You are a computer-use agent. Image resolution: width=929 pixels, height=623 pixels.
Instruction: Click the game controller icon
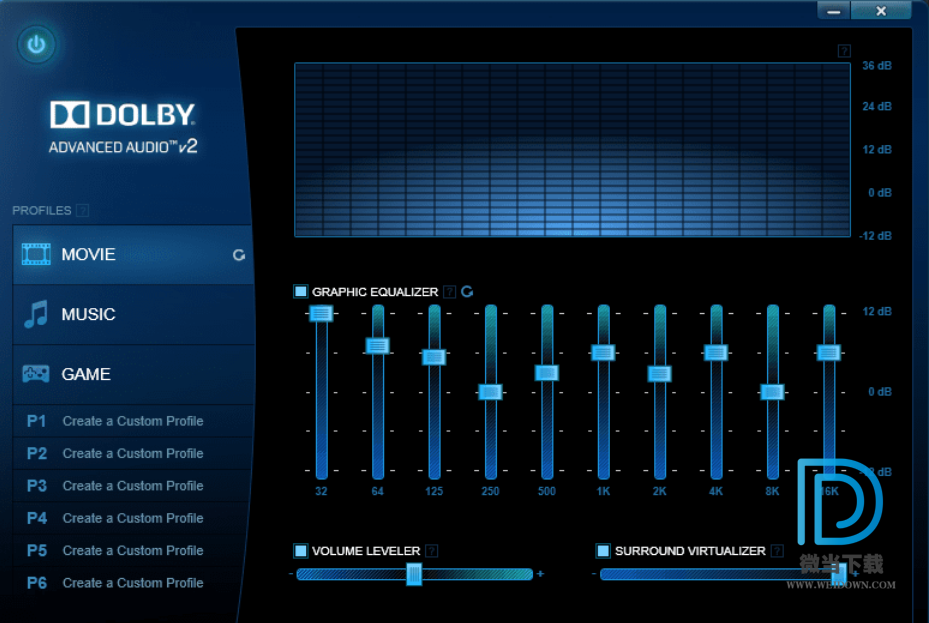pos(36,374)
